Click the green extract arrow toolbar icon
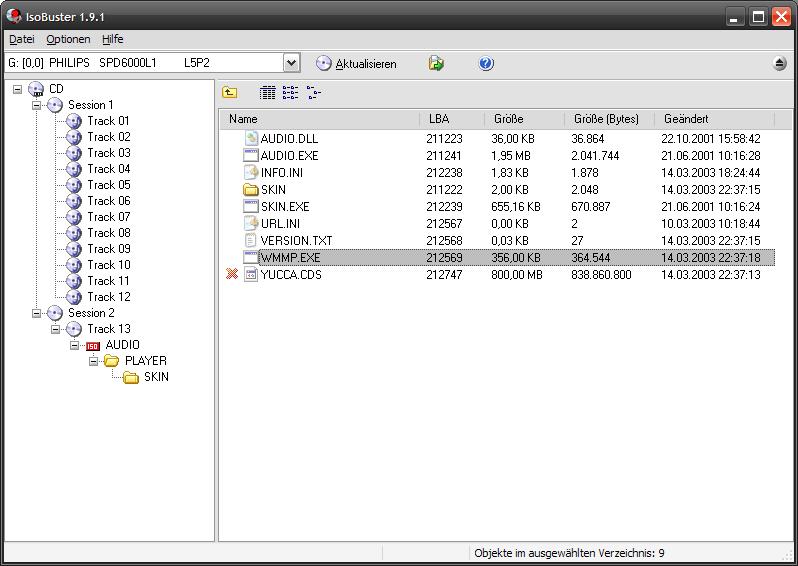The image size is (798, 566). click(436, 64)
